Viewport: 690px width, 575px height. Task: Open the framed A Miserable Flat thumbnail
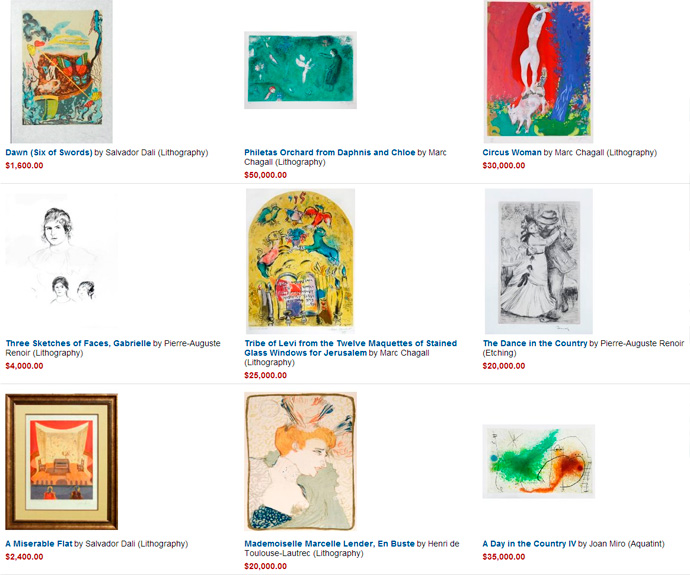[x=62, y=461]
